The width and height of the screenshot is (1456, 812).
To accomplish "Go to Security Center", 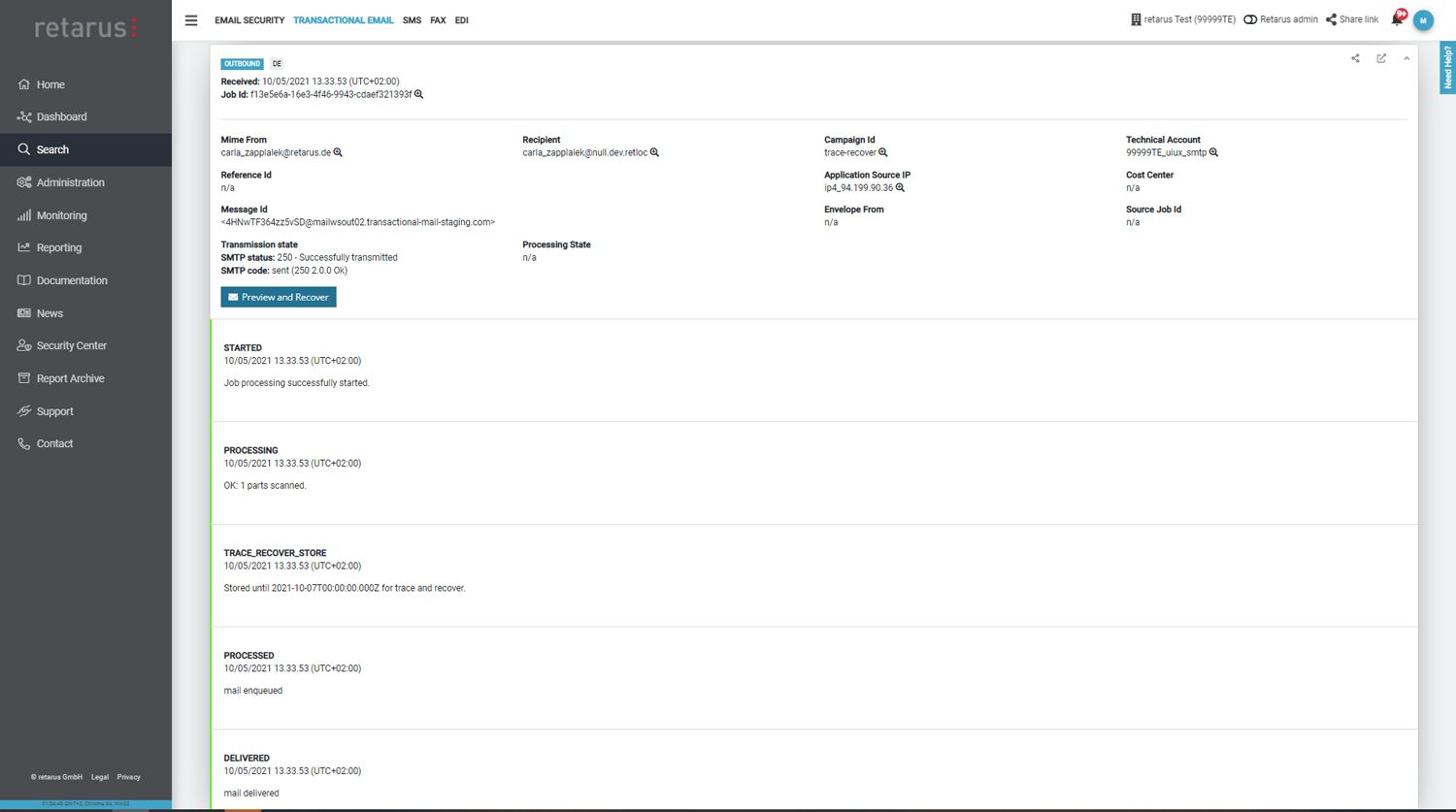I will coord(72,345).
